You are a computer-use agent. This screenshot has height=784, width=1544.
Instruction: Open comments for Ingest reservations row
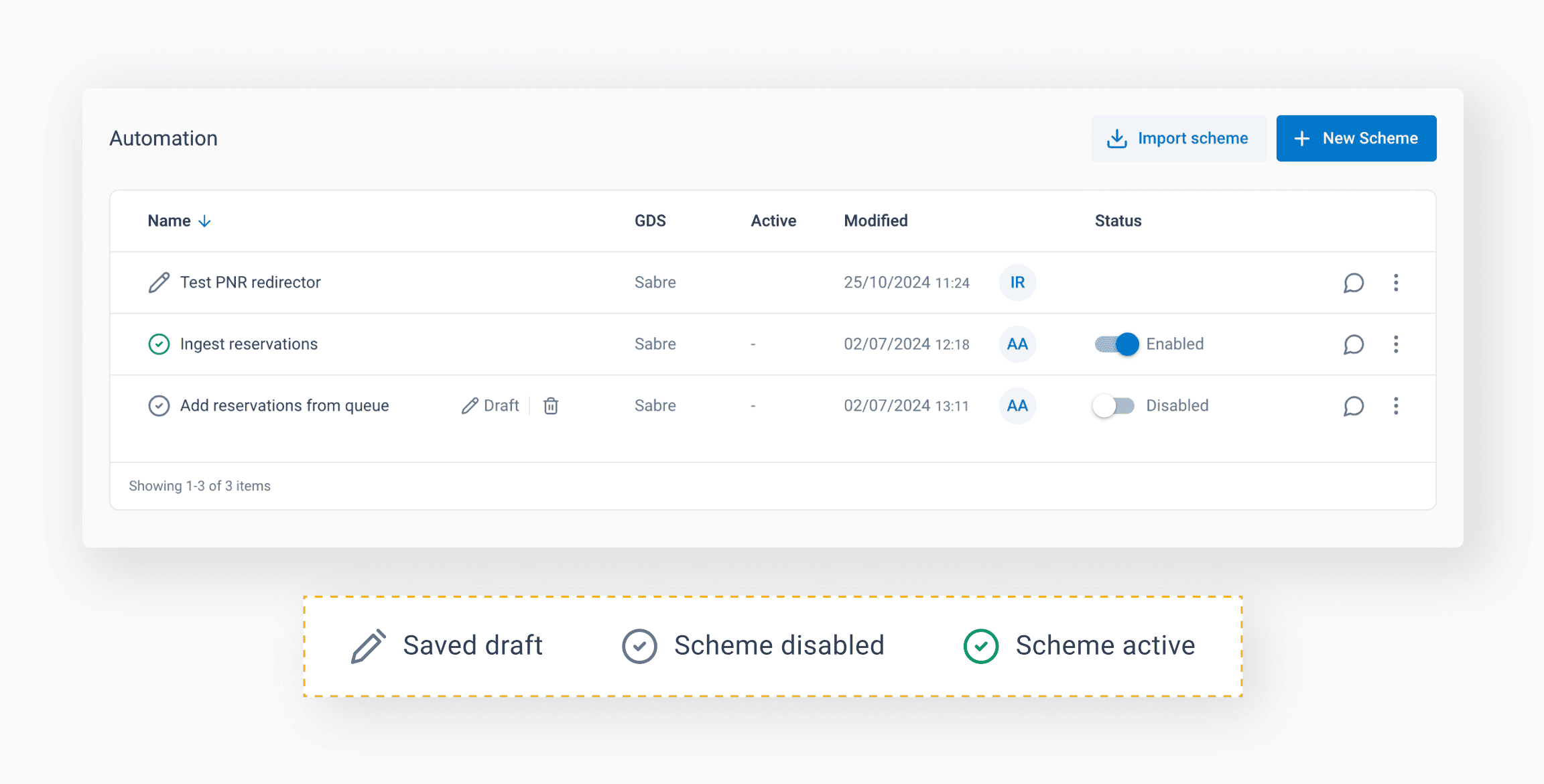1353,344
